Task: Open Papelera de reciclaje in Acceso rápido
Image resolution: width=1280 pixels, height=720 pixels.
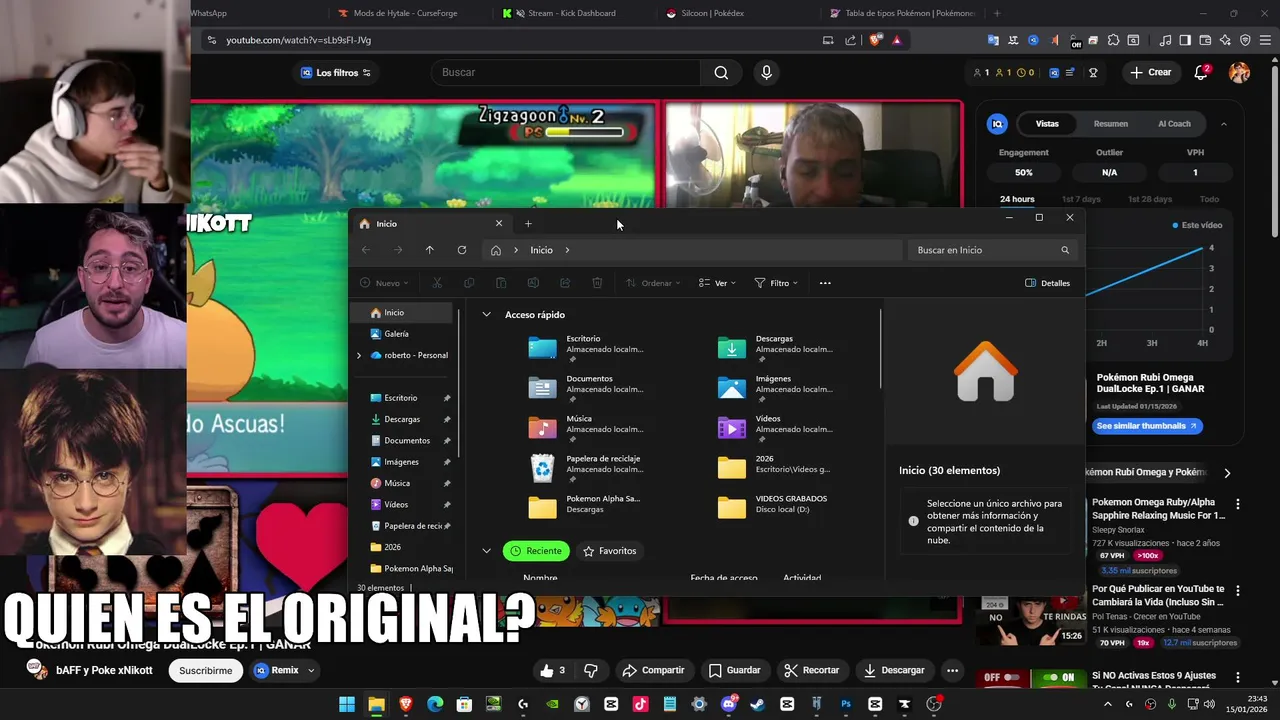Action: [x=585, y=466]
